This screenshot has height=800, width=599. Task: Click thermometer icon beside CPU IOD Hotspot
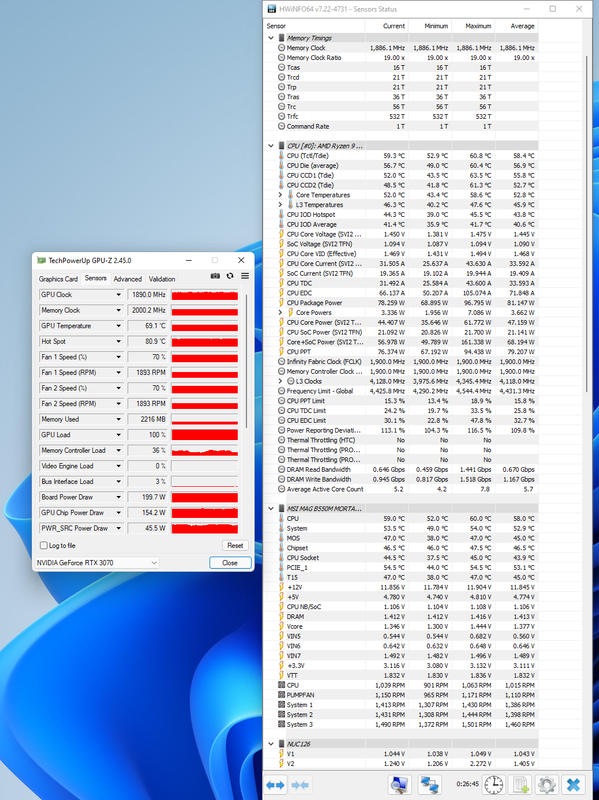281,214
